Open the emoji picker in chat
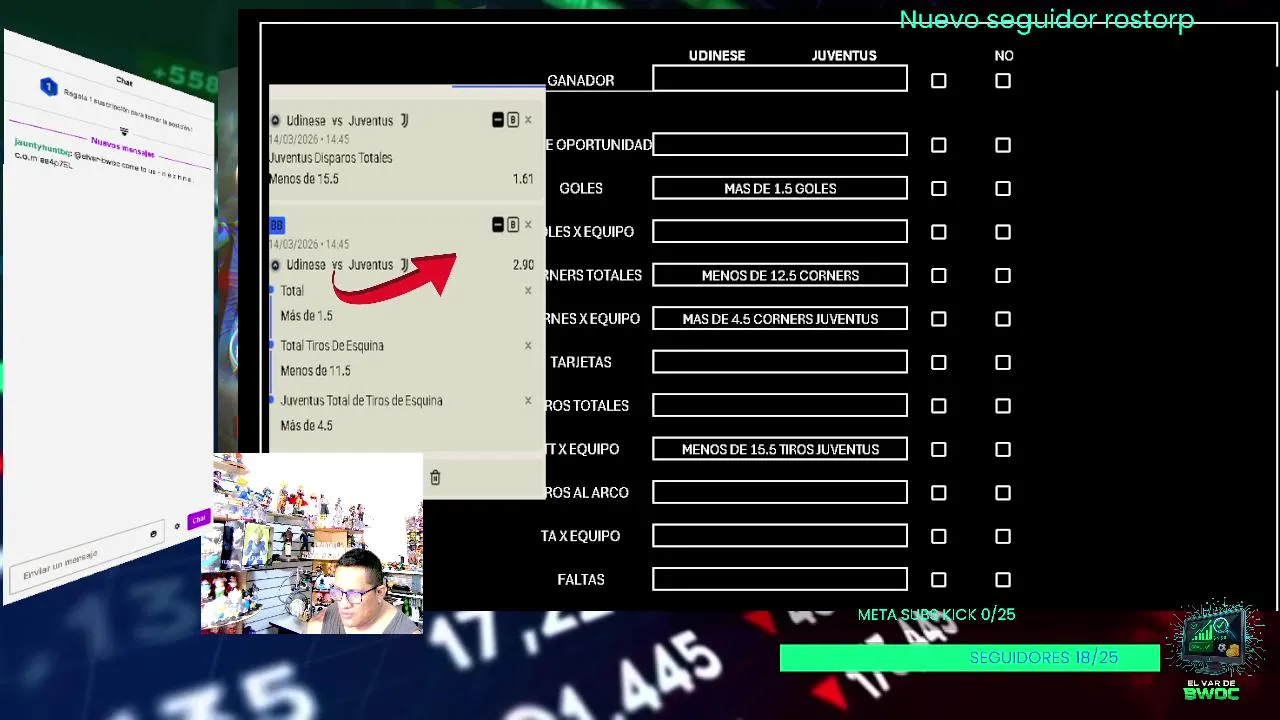The image size is (1280, 720). [x=153, y=534]
